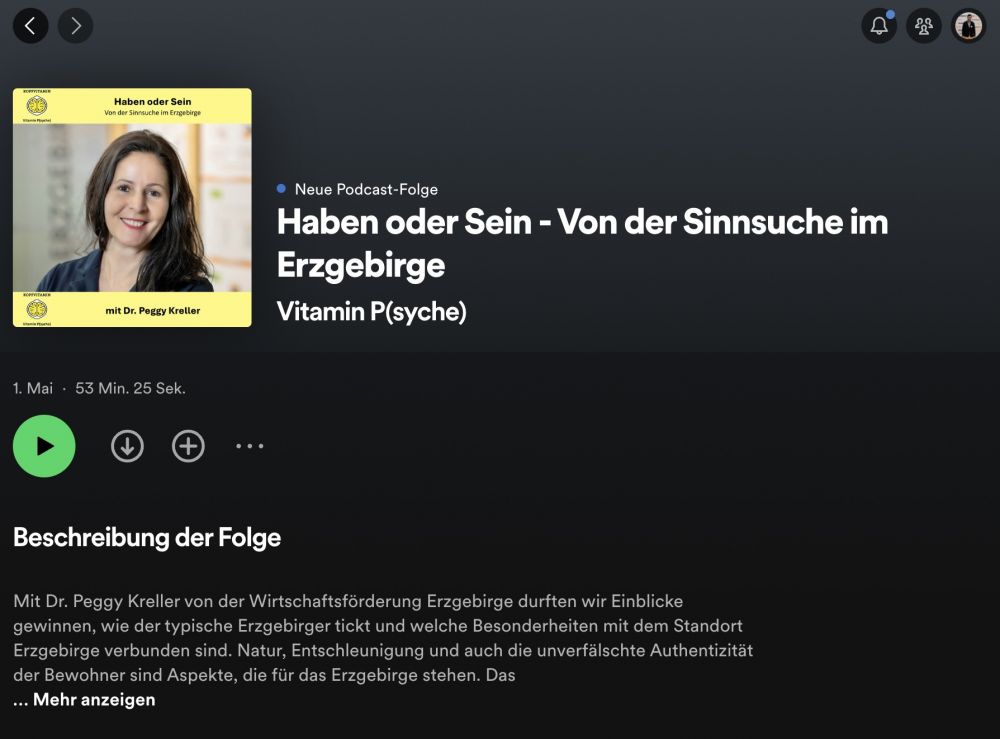
Task: Play the episode with green button
Action: [x=44, y=446]
